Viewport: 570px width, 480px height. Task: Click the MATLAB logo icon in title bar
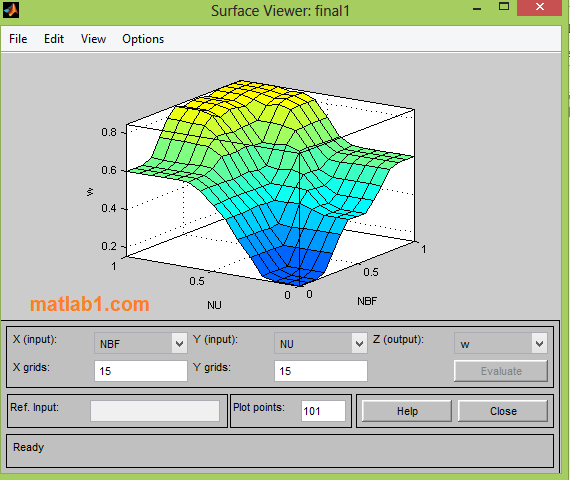click(x=11, y=10)
